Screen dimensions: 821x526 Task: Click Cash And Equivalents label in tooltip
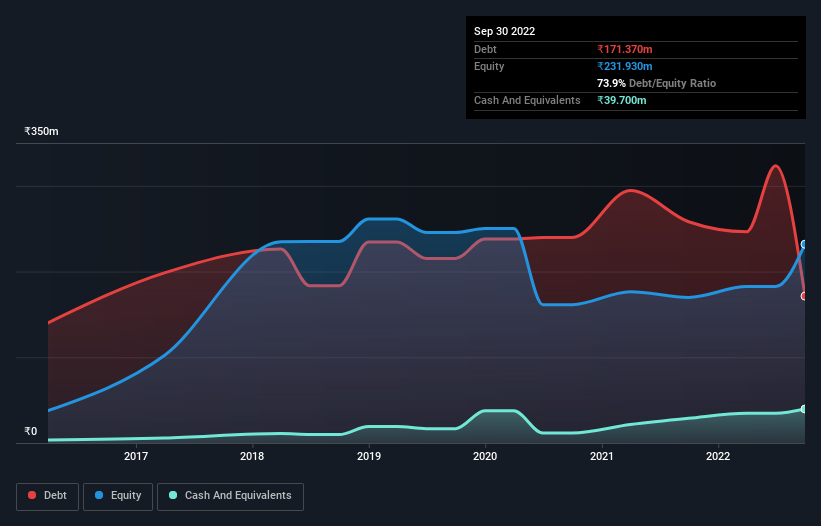(x=527, y=100)
